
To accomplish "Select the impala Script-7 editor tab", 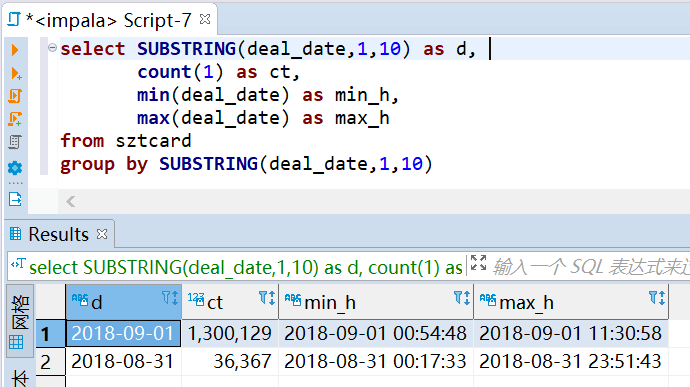I will [109, 20].
